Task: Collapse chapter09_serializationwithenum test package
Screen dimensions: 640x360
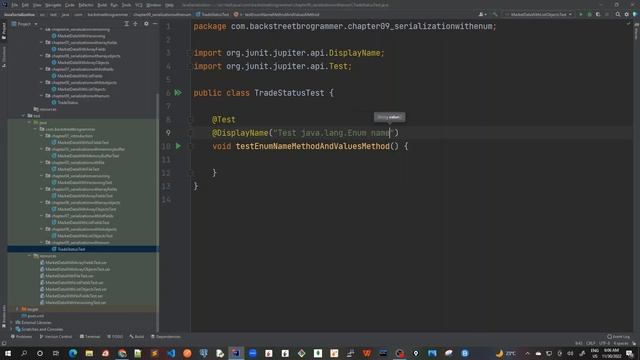Action: pos(42,242)
